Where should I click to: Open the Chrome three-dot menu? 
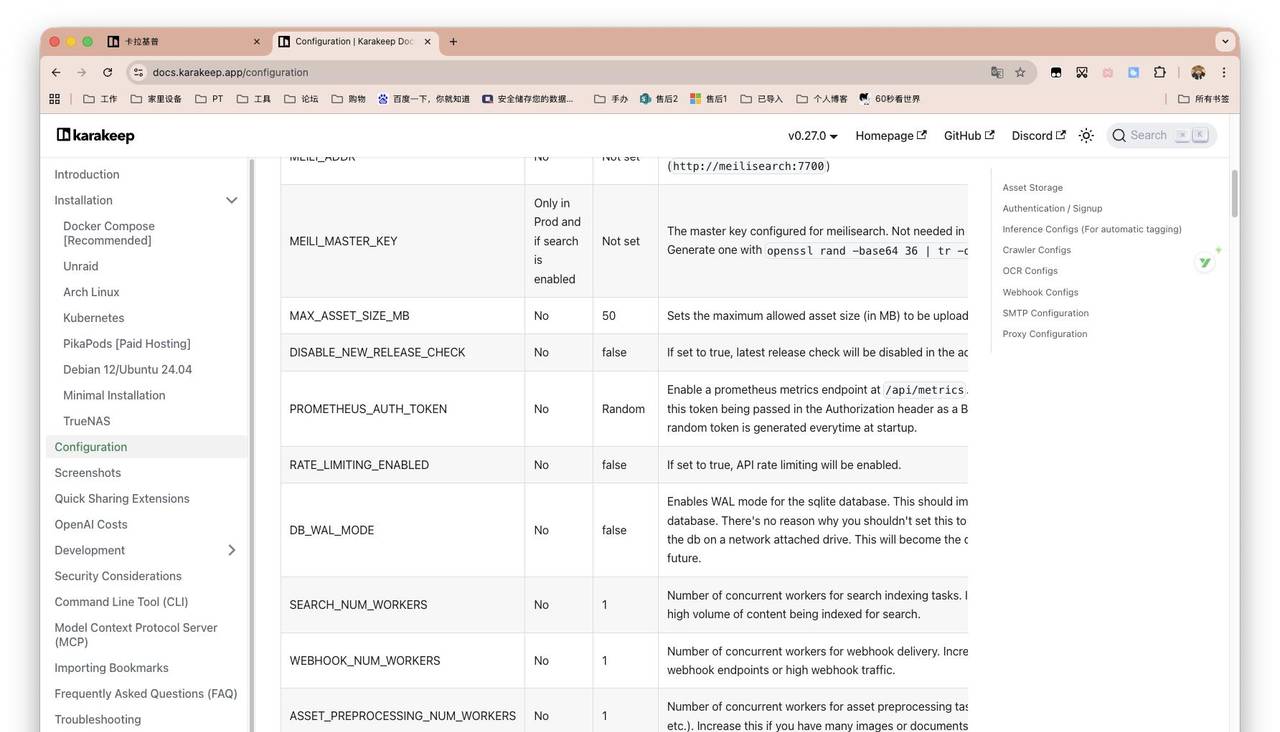pos(1224,72)
